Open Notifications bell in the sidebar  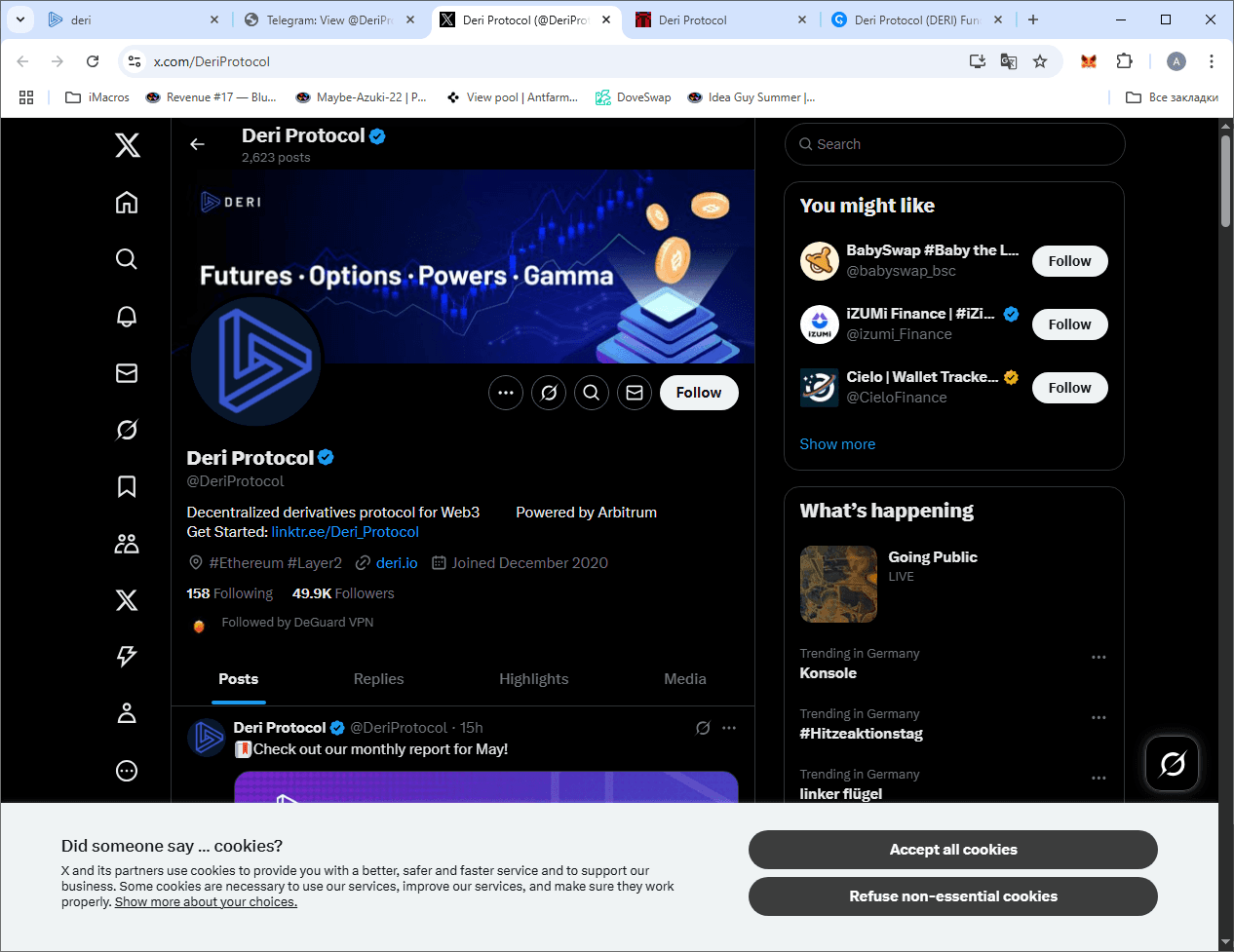[127, 316]
